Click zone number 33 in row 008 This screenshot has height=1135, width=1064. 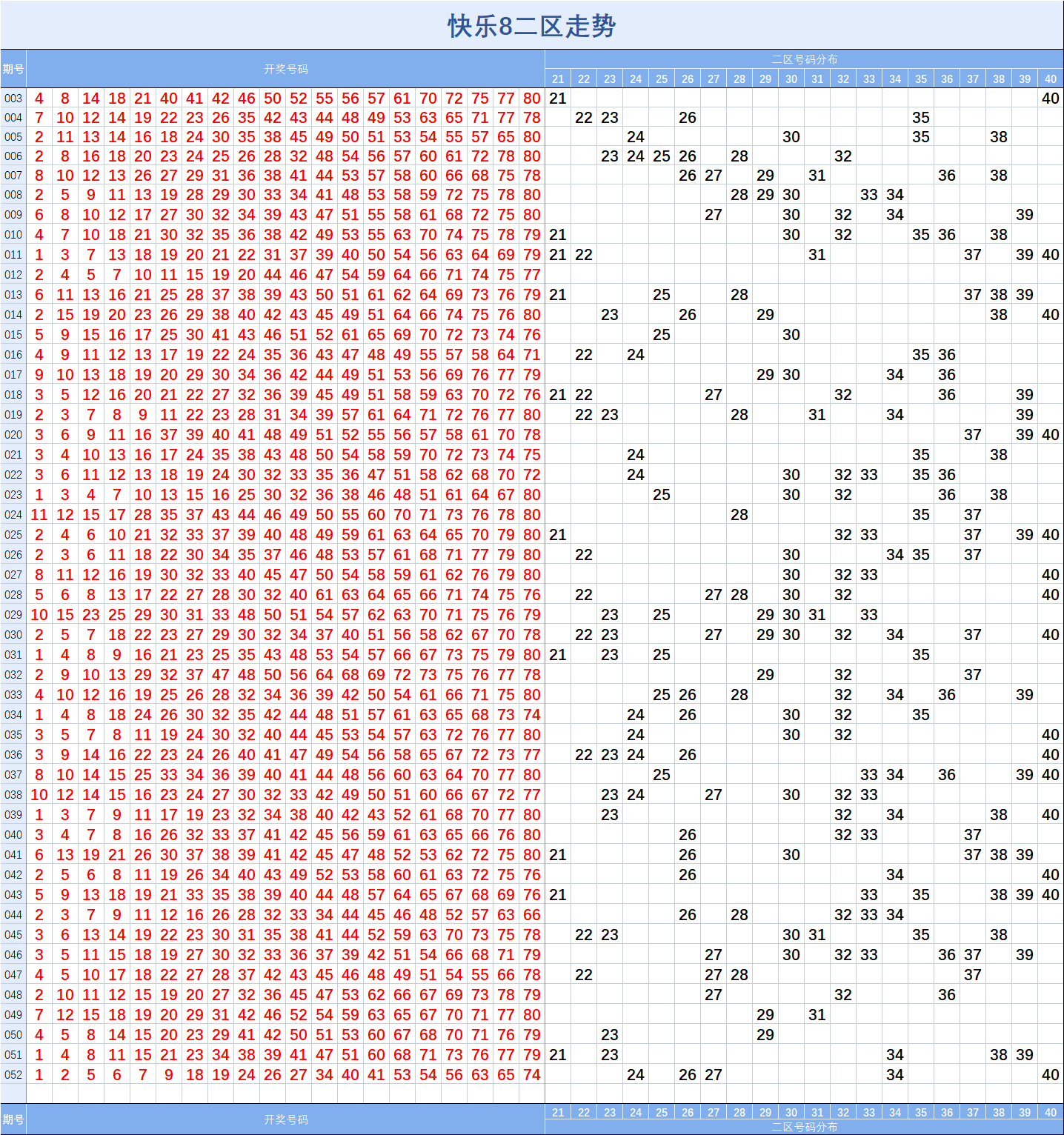pos(869,195)
